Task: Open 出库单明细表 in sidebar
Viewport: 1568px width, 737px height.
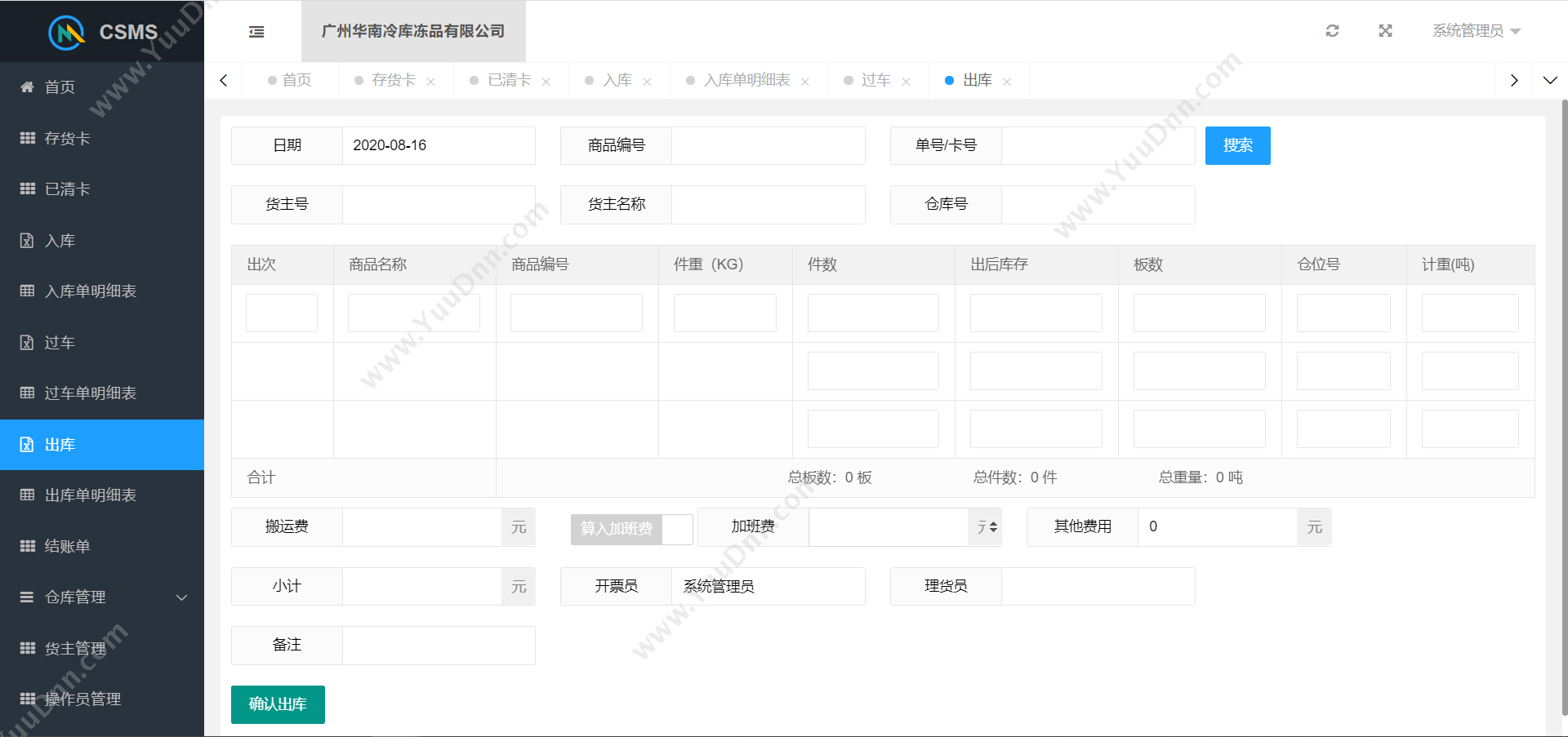Action: pyautogui.click(x=102, y=495)
